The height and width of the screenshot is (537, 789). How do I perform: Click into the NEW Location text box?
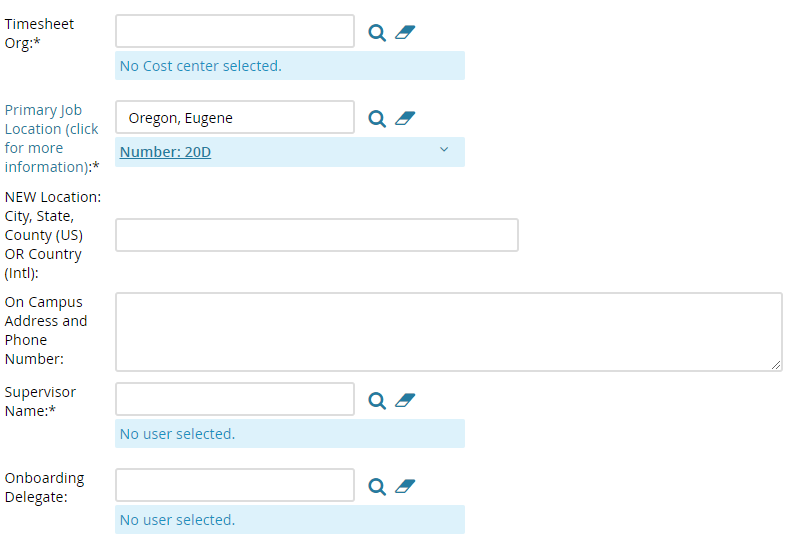click(317, 235)
